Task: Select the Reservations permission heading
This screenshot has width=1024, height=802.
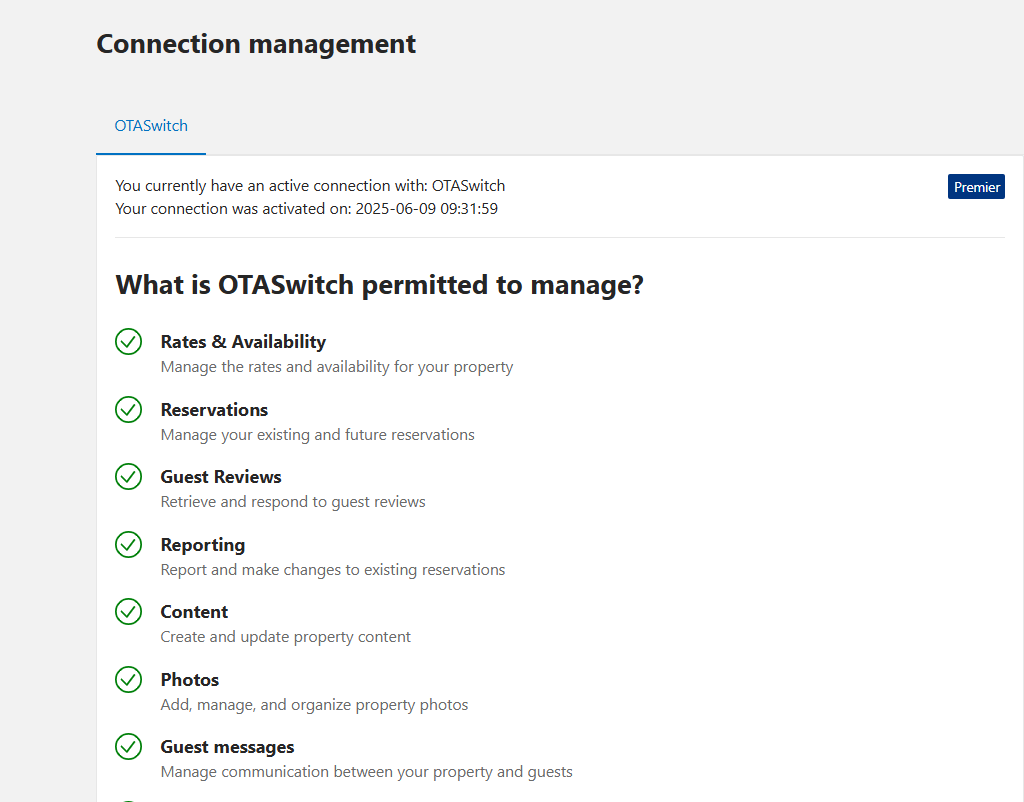Action: click(214, 409)
